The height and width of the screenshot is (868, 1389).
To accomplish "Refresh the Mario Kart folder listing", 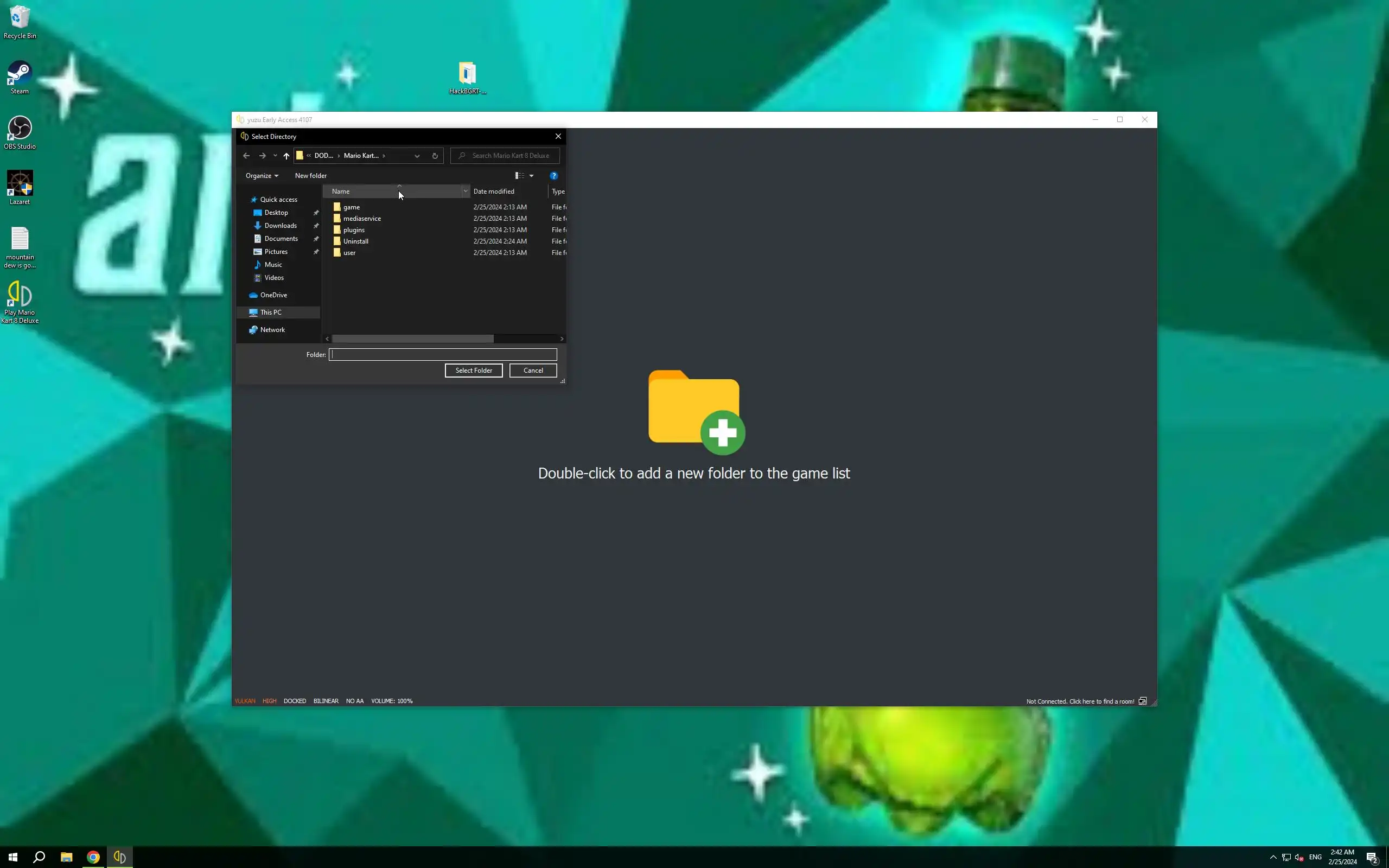I will pyautogui.click(x=435, y=156).
